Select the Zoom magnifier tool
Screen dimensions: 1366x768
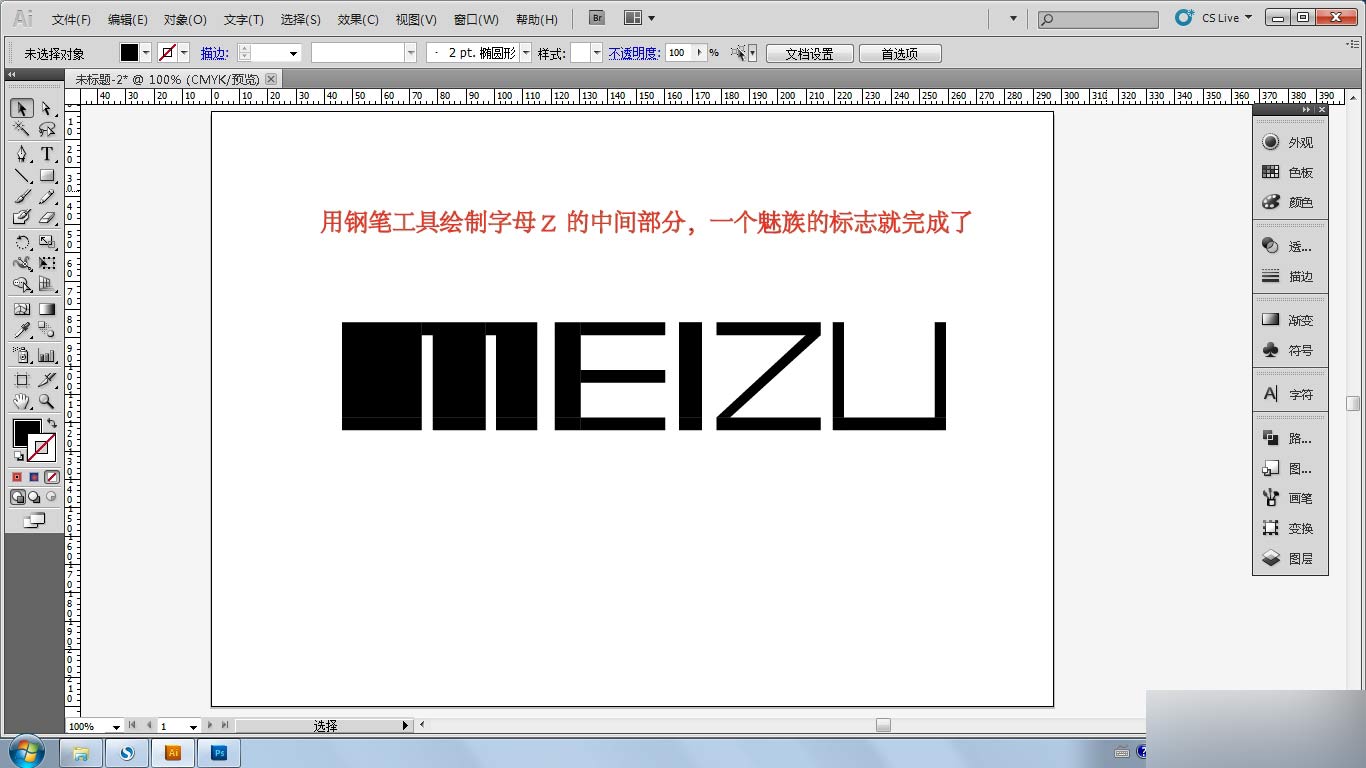pos(46,401)
